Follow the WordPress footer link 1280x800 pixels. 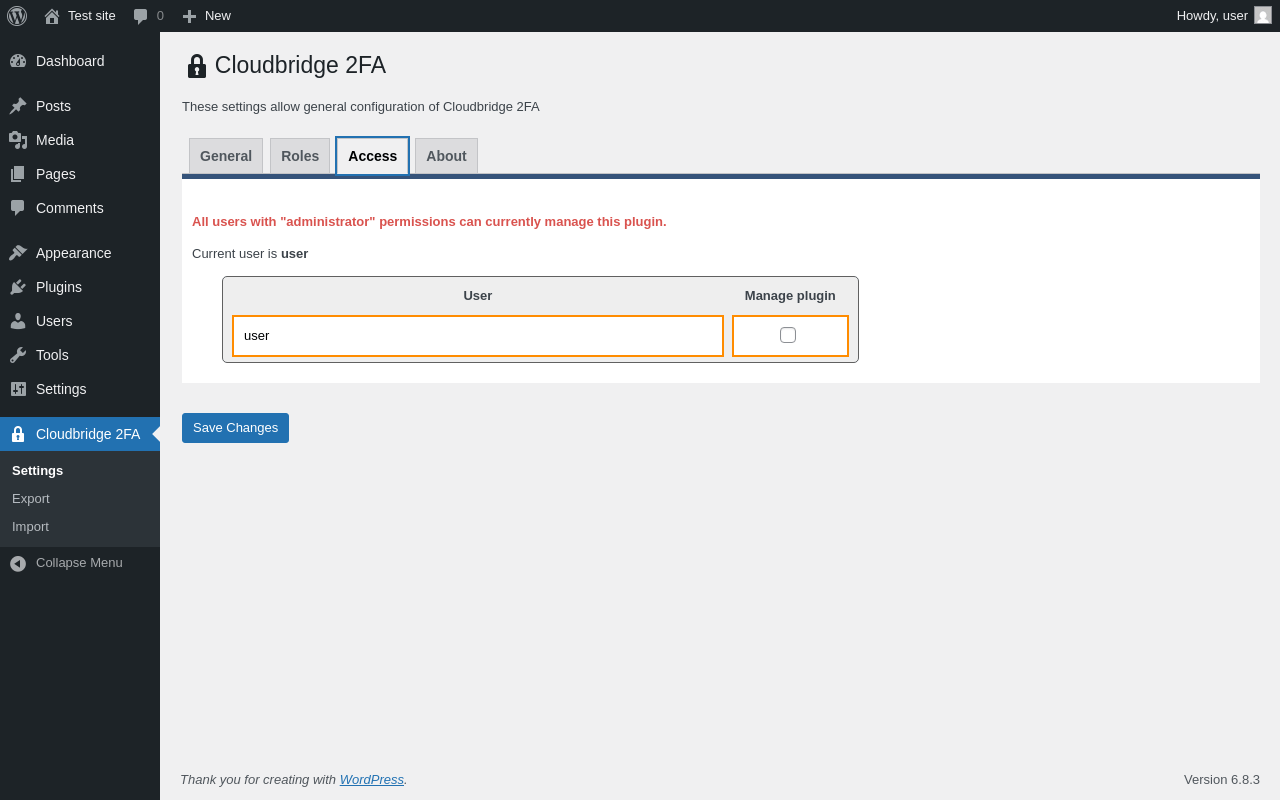point(372,779)
